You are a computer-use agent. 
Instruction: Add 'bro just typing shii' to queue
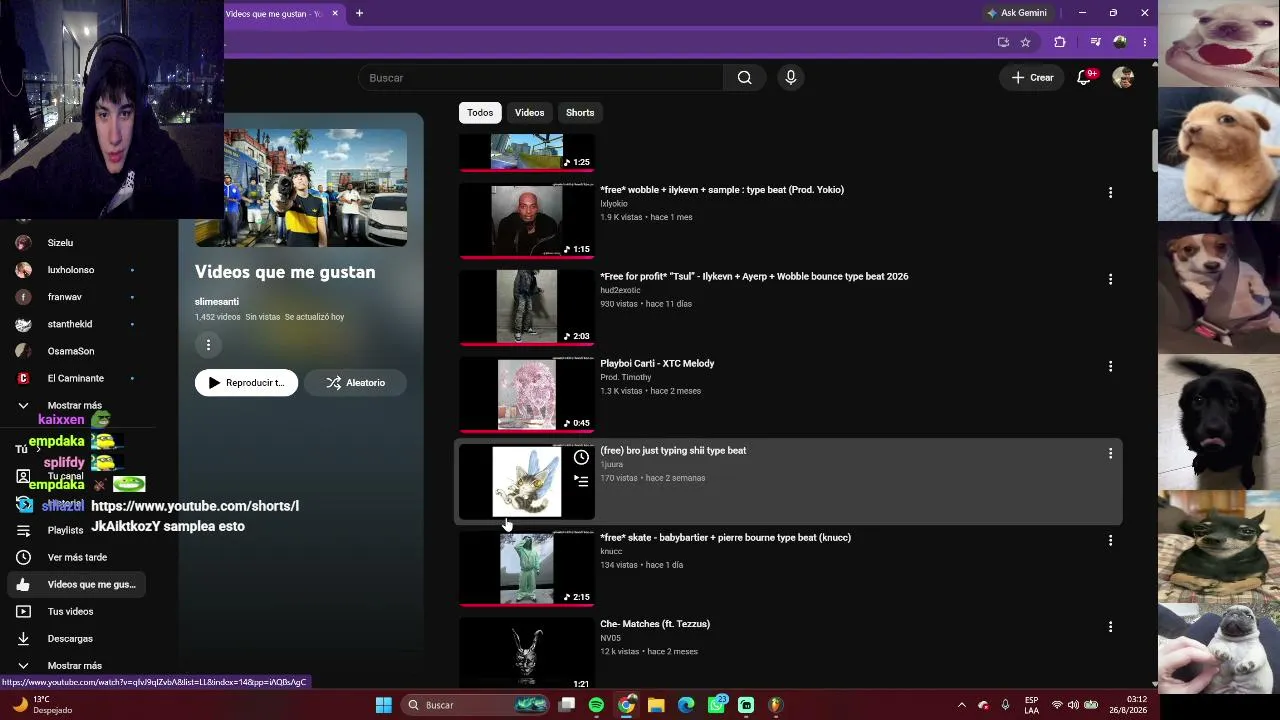(x=581, y=481)
